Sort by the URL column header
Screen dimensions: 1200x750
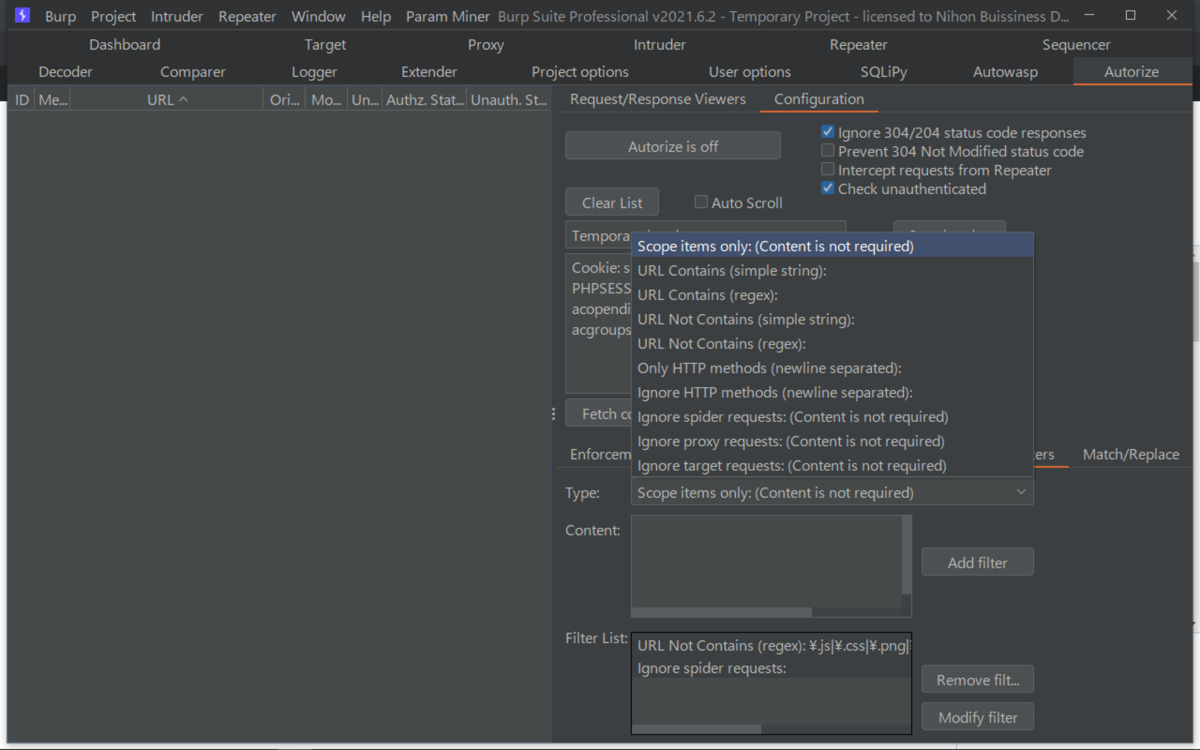point(166,100)
